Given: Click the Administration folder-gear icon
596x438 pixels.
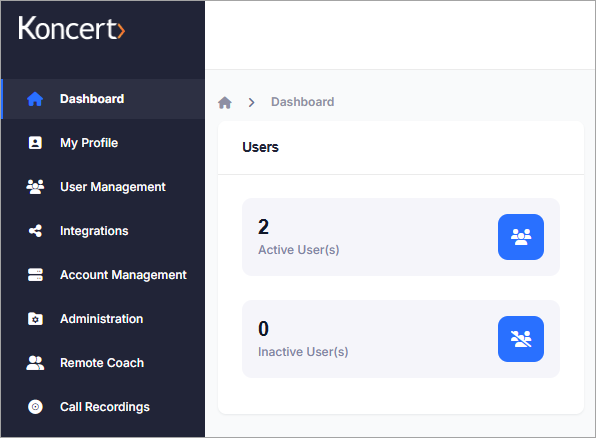Looking at the screenshot, I should tap(35, 319).
